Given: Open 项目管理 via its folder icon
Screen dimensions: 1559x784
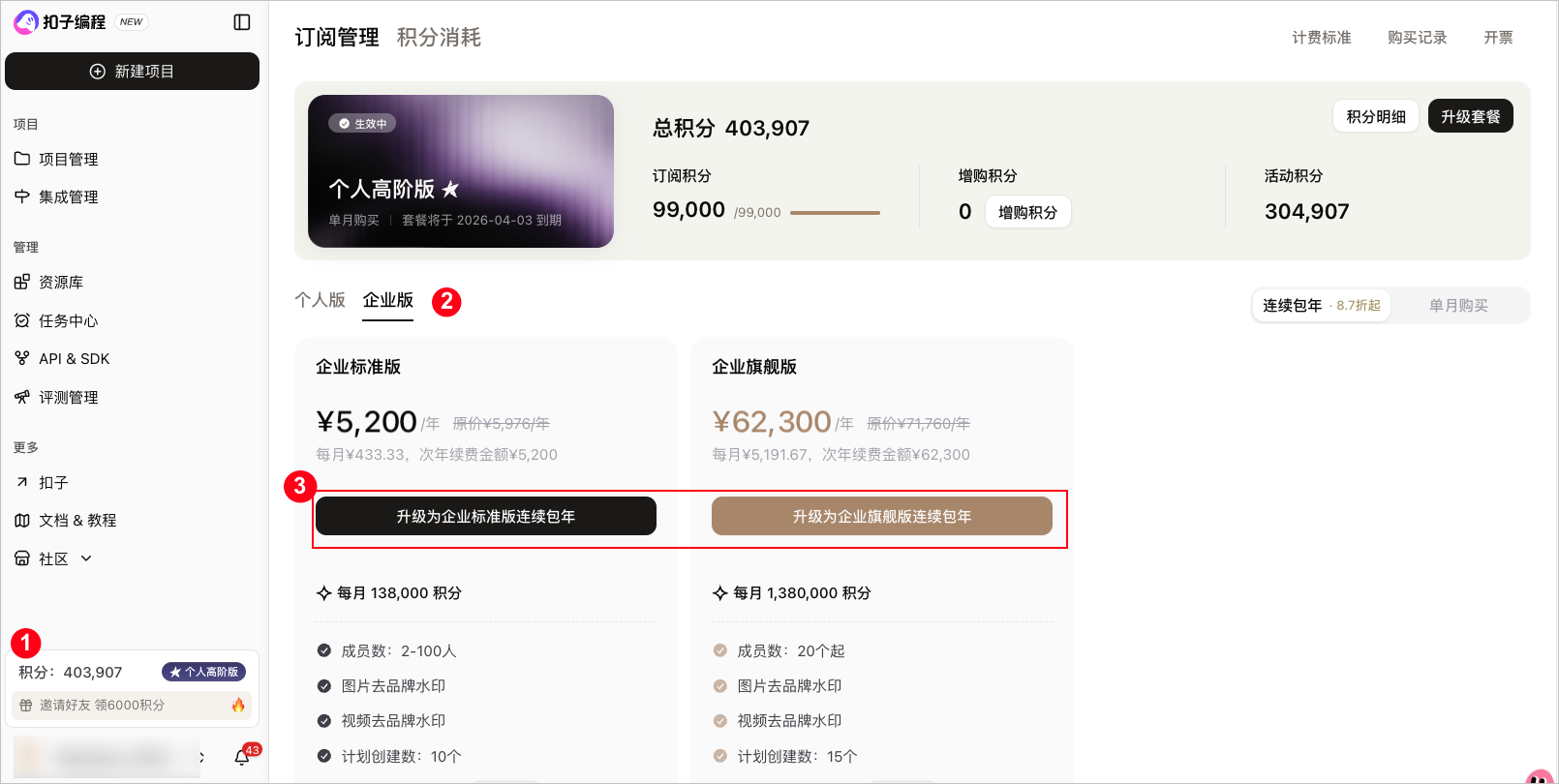Looking at the screenshot, I should pos(22,159).
